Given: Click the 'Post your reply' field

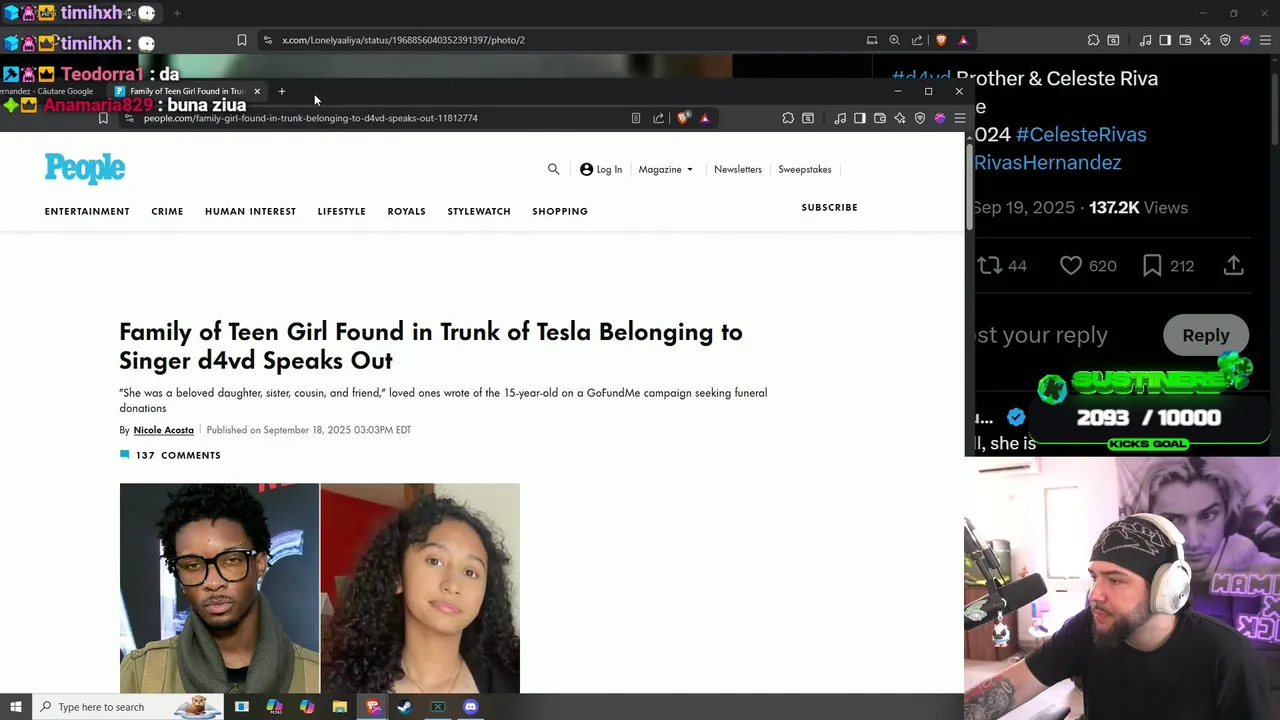Looking at the screenshot, I should click(x=1042, y=335).
